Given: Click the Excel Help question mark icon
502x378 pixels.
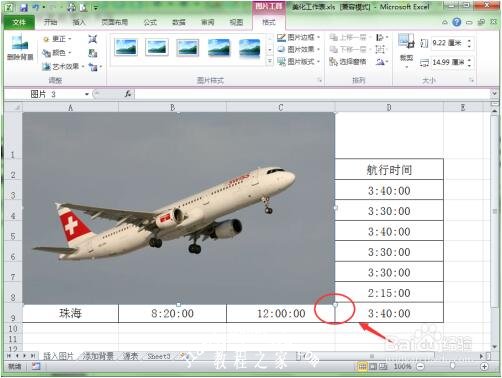Looking at the screenshot, I should coord(456,22).
